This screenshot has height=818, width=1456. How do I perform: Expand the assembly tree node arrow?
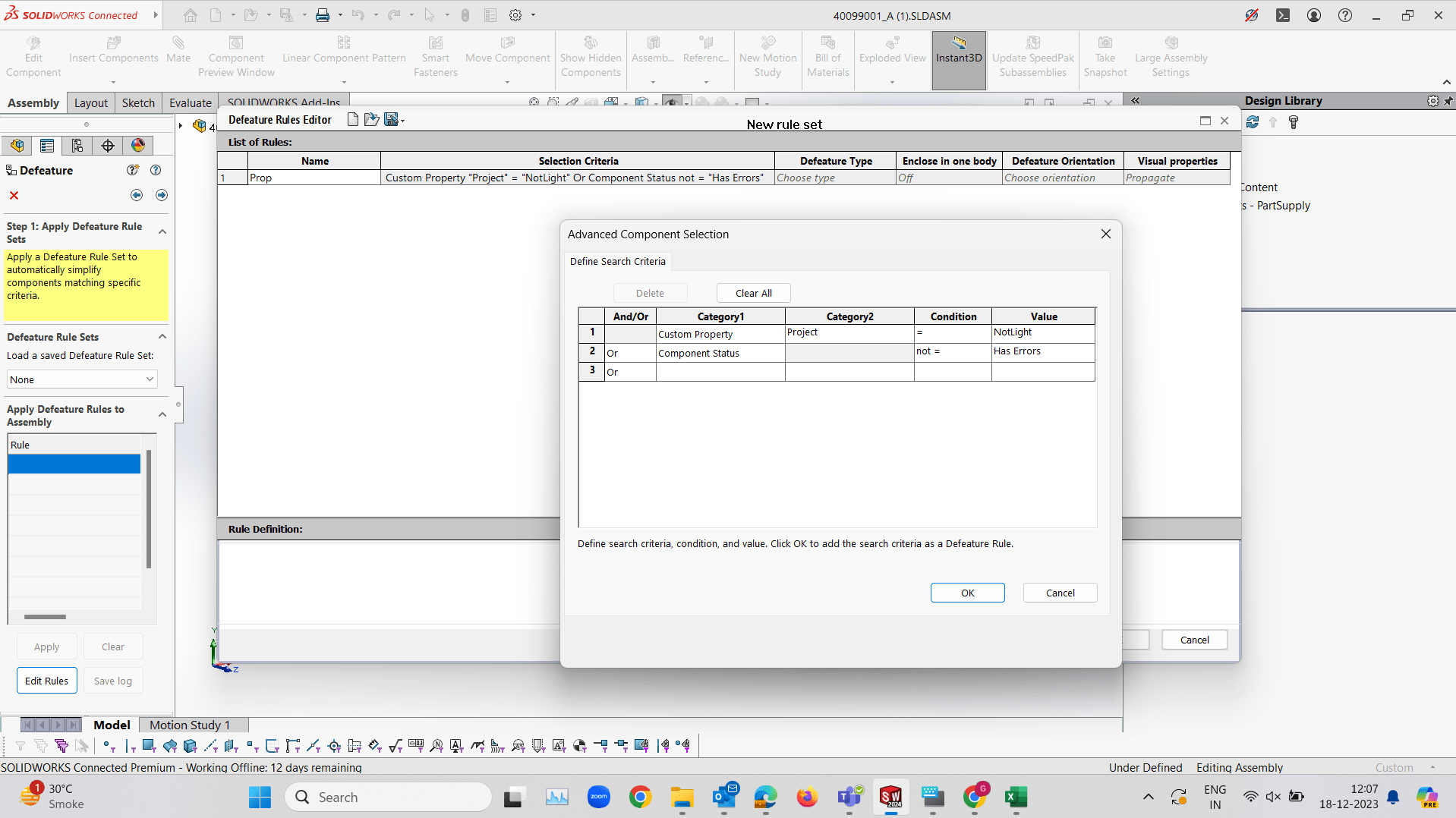(x=181, y=125)
